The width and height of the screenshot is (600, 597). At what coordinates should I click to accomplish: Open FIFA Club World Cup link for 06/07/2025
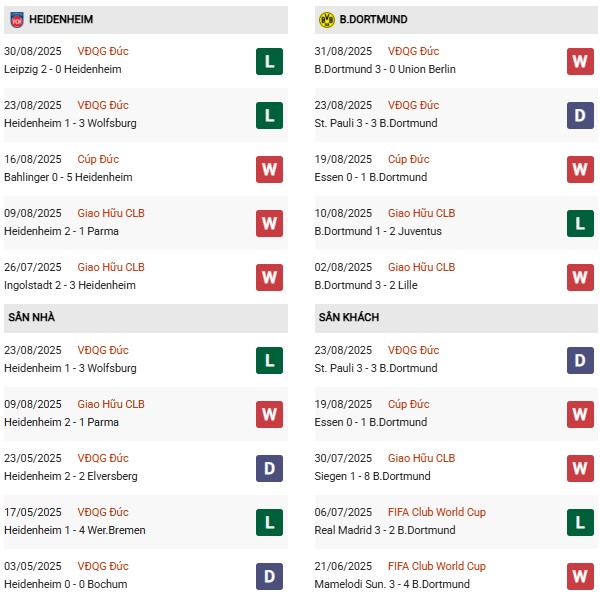[x=437, y=512]
